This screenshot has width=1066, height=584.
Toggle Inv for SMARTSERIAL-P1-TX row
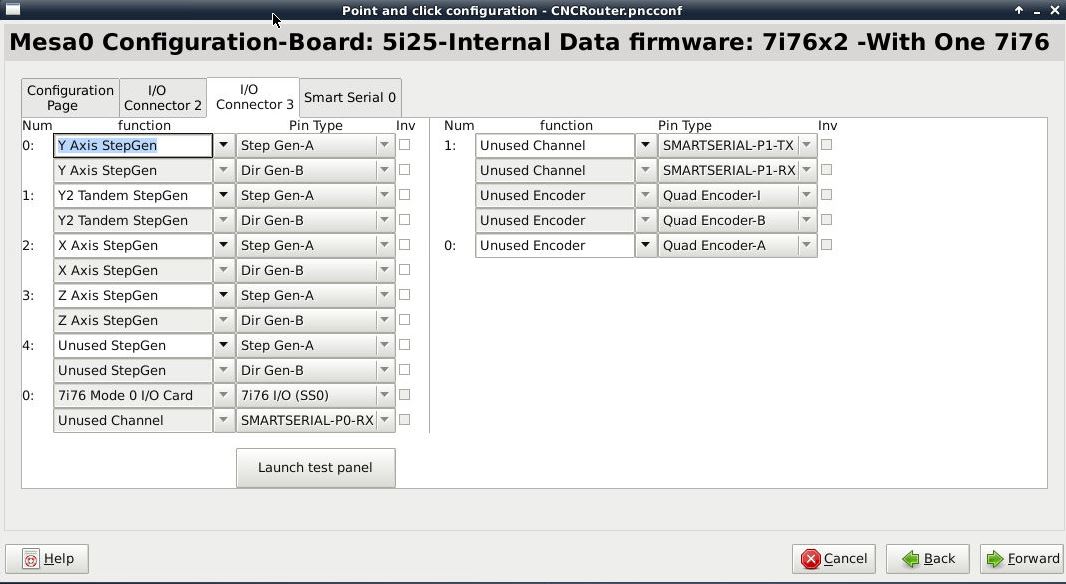826,145
